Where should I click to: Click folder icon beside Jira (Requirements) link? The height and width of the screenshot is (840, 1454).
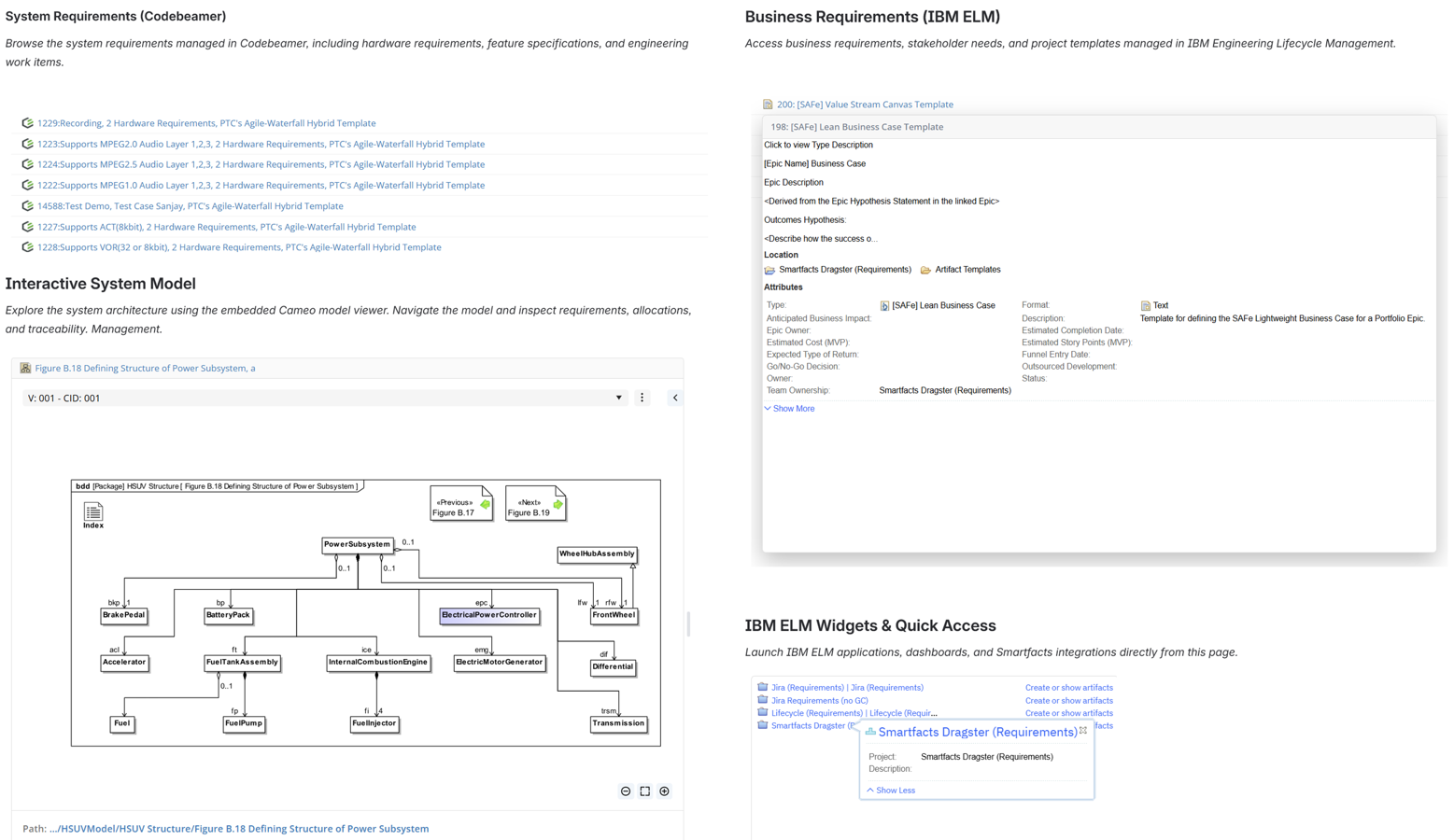tap(763, 687)
